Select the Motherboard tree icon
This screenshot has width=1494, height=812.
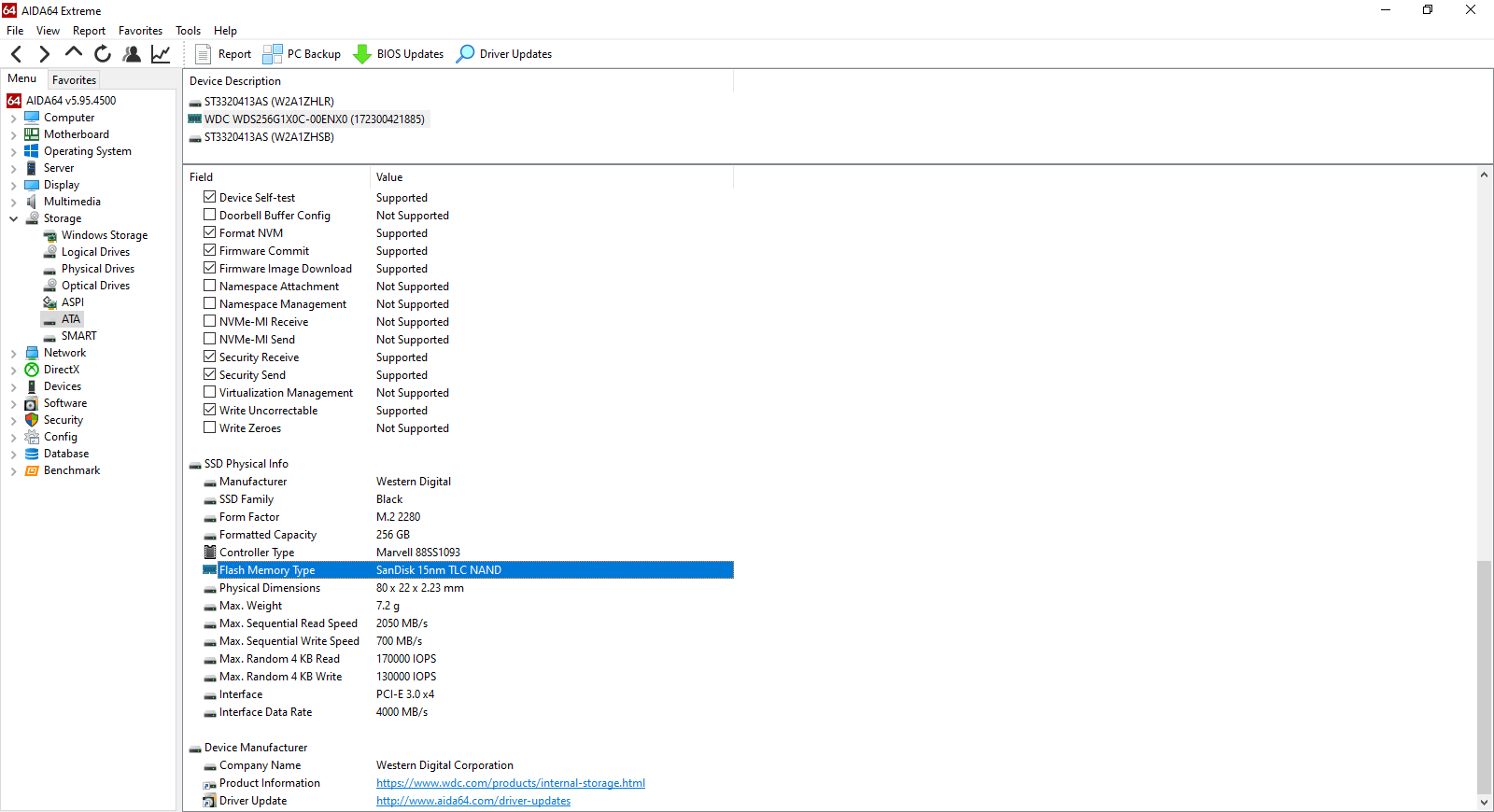coord(32,134)
